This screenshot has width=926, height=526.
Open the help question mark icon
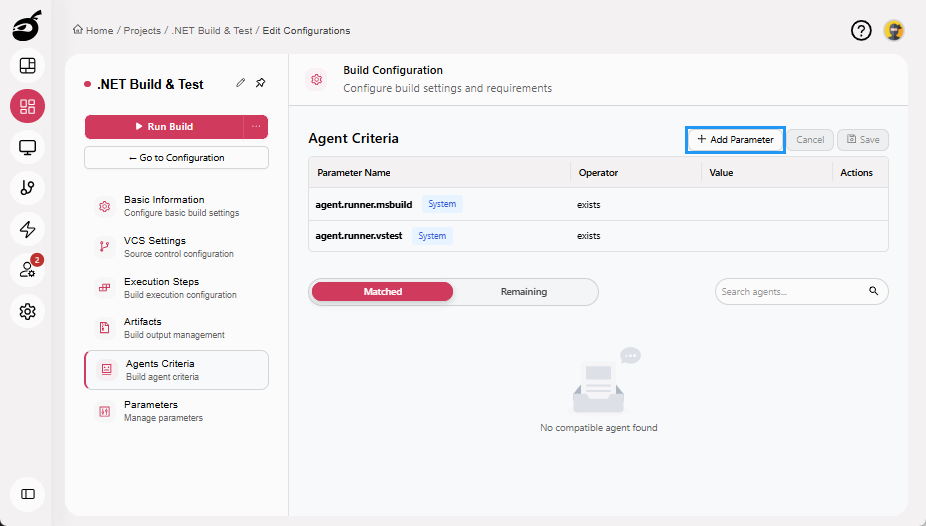[861, 30]
